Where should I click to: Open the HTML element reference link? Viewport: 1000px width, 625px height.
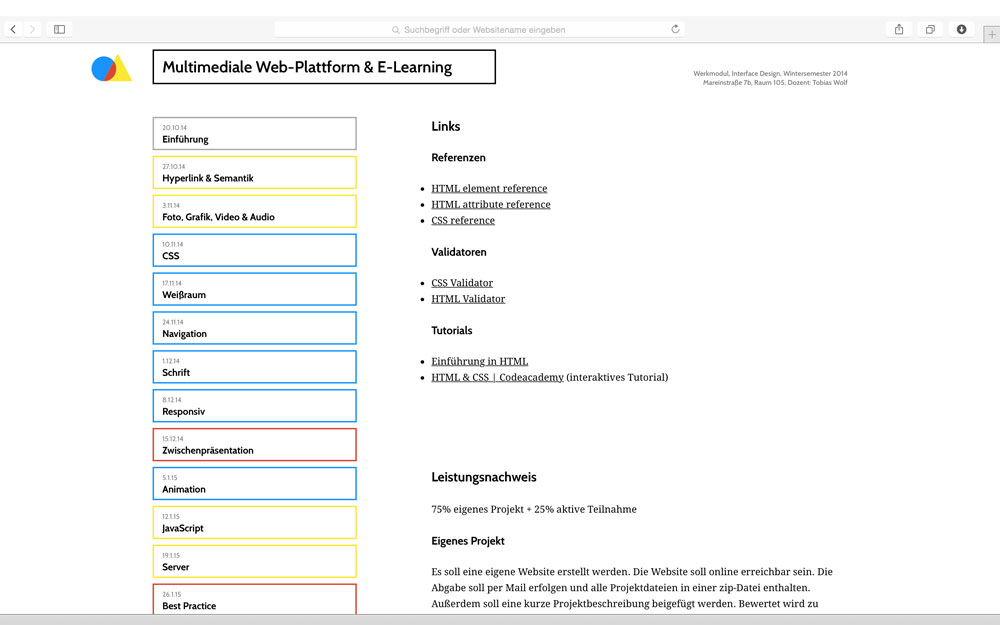click(x=489, y=188)
